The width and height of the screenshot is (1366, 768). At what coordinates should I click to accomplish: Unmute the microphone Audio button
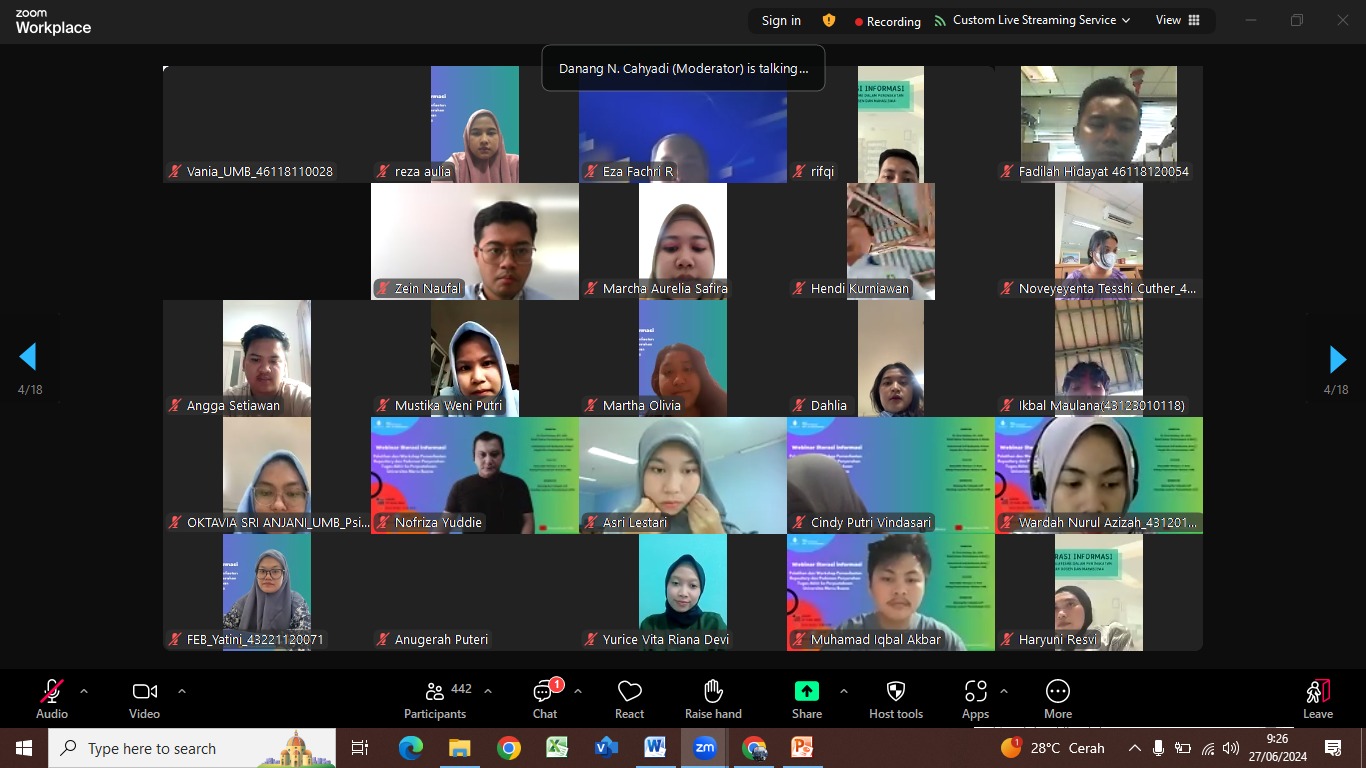51,692
